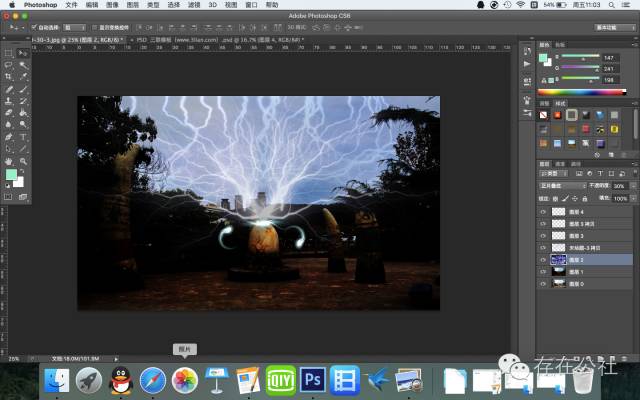Screen dimensions: 640x400
Task: Open the workspace switcher dropdown
Action: point(613,28)
